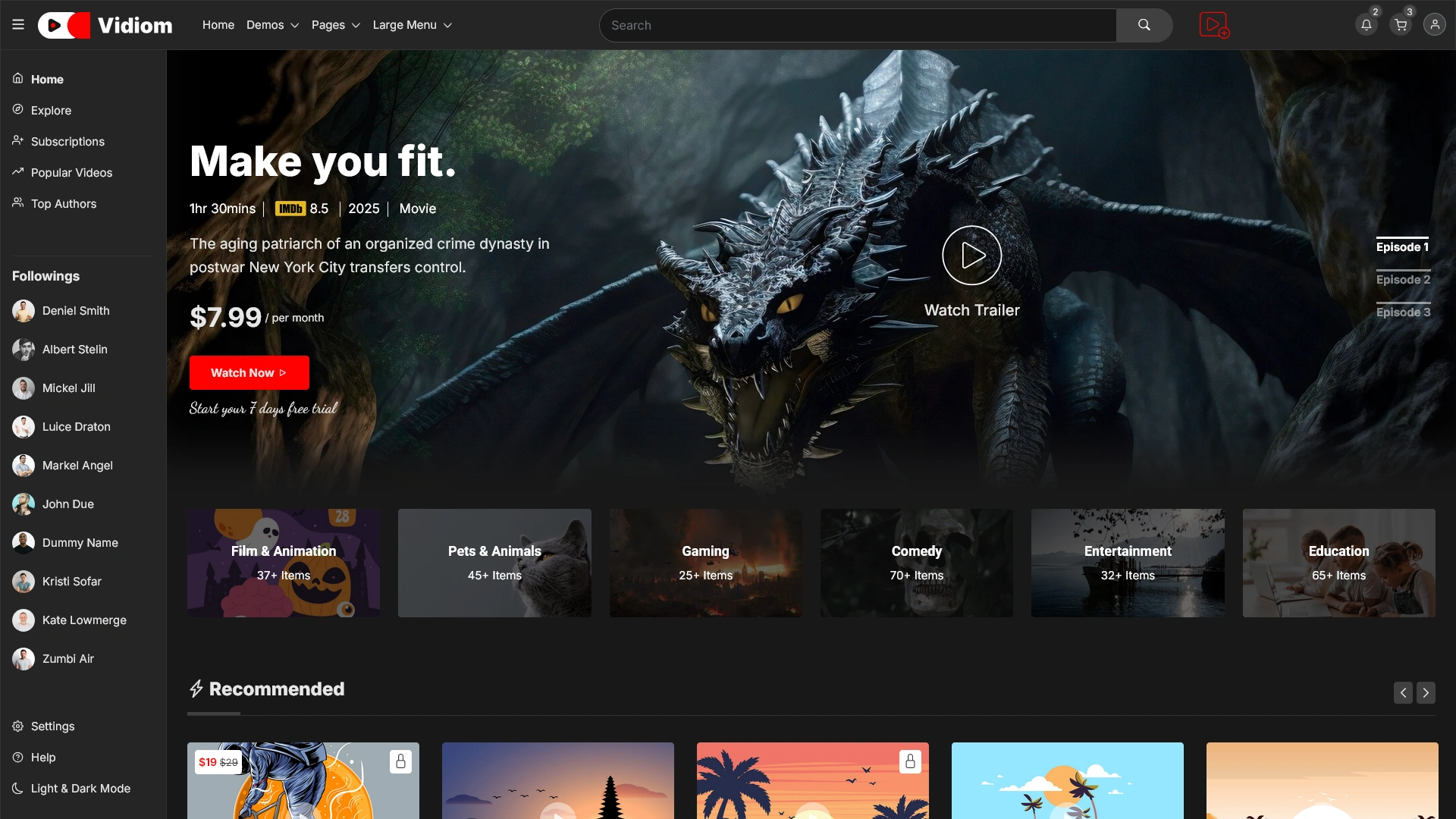Click Albert Stelin's avatar

point(24,350)
